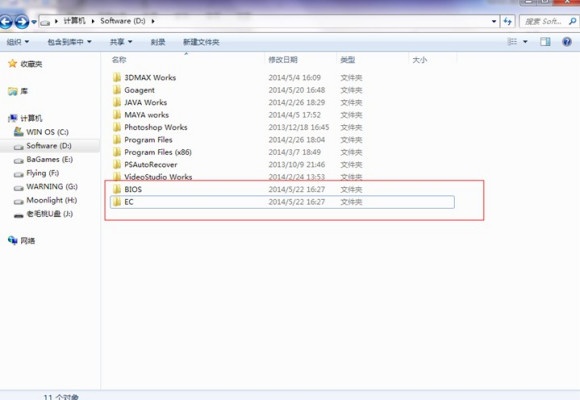
Task: Click the JAVA Works folder icon
Action: coord(117,102)
